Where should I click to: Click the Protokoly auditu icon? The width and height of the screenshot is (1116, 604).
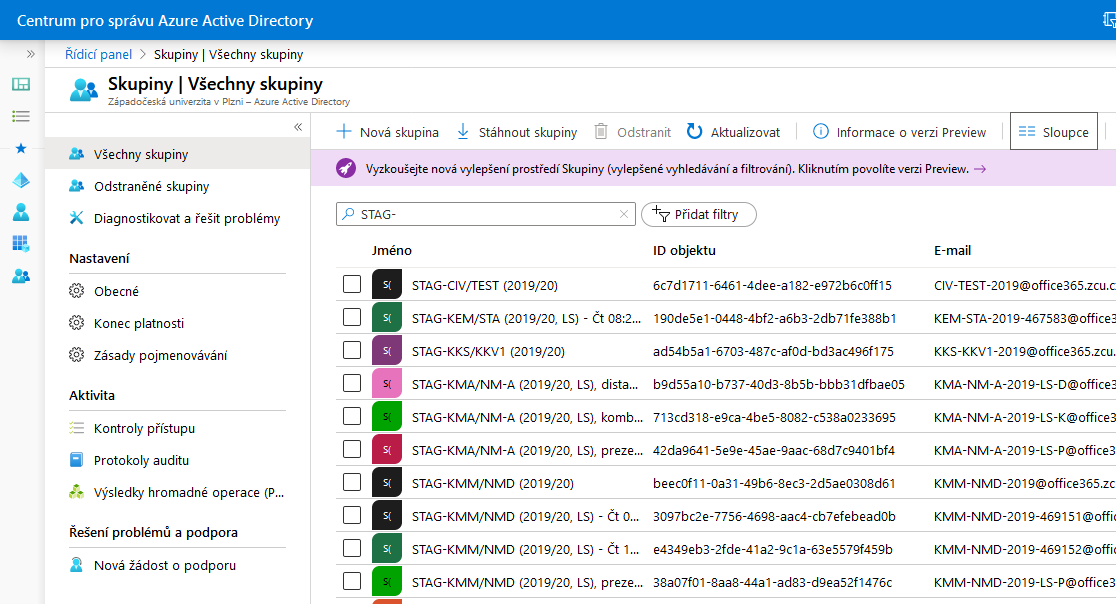pyautogui.click(x=76, y=460)
